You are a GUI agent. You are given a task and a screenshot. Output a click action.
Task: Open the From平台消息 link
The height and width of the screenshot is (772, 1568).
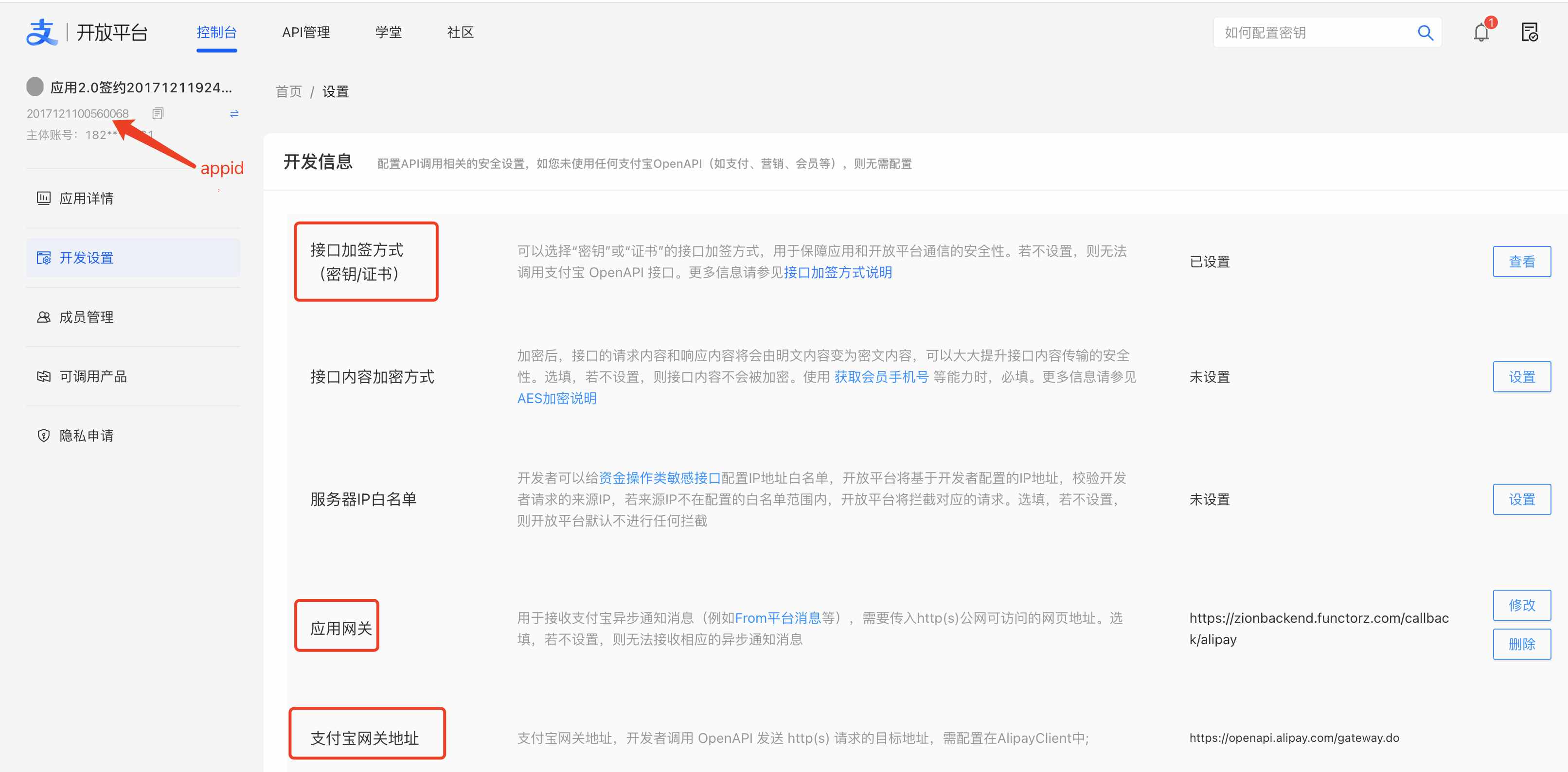(x=778, y=618)
